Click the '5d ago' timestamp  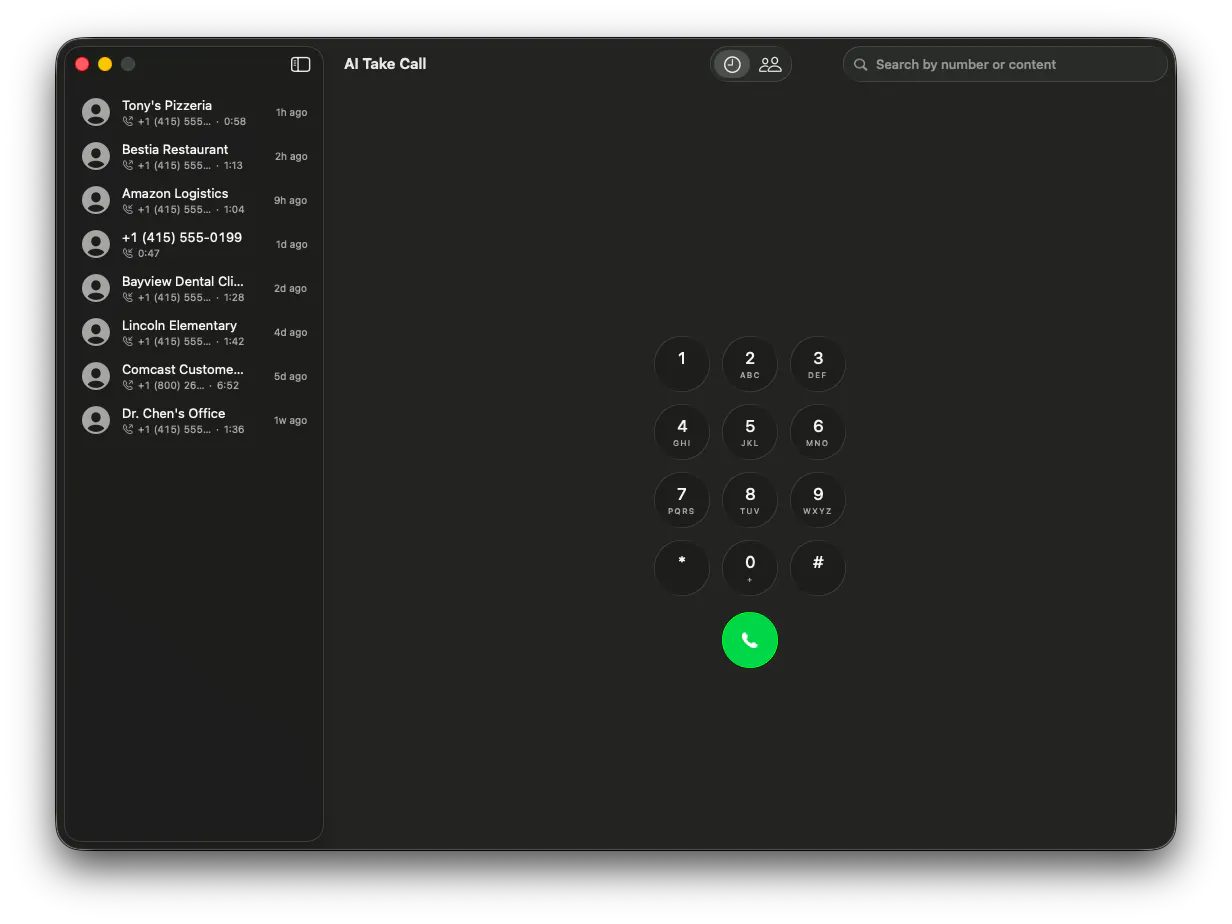pyautogui.click(x=291, y=377)
